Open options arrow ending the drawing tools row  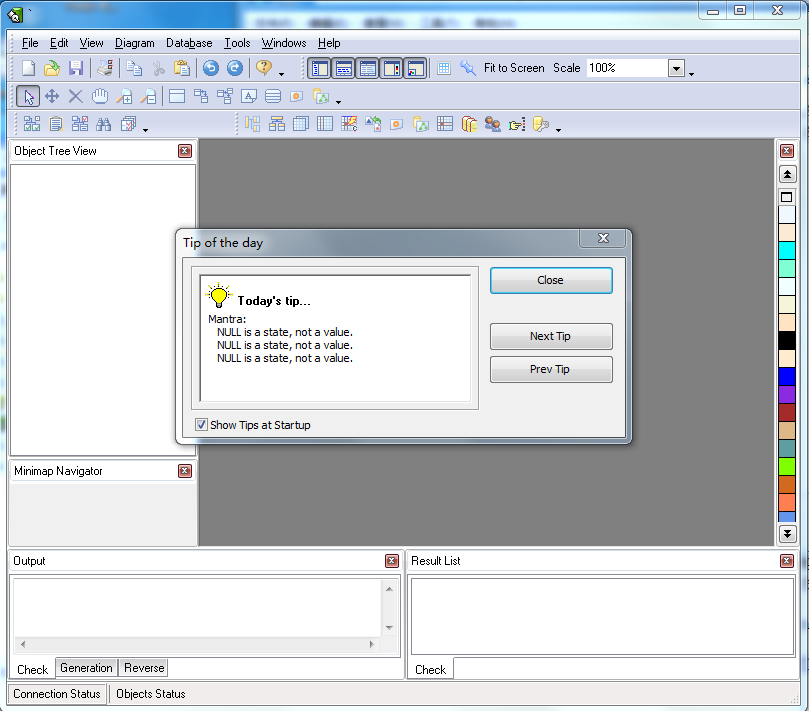point(338,102)
